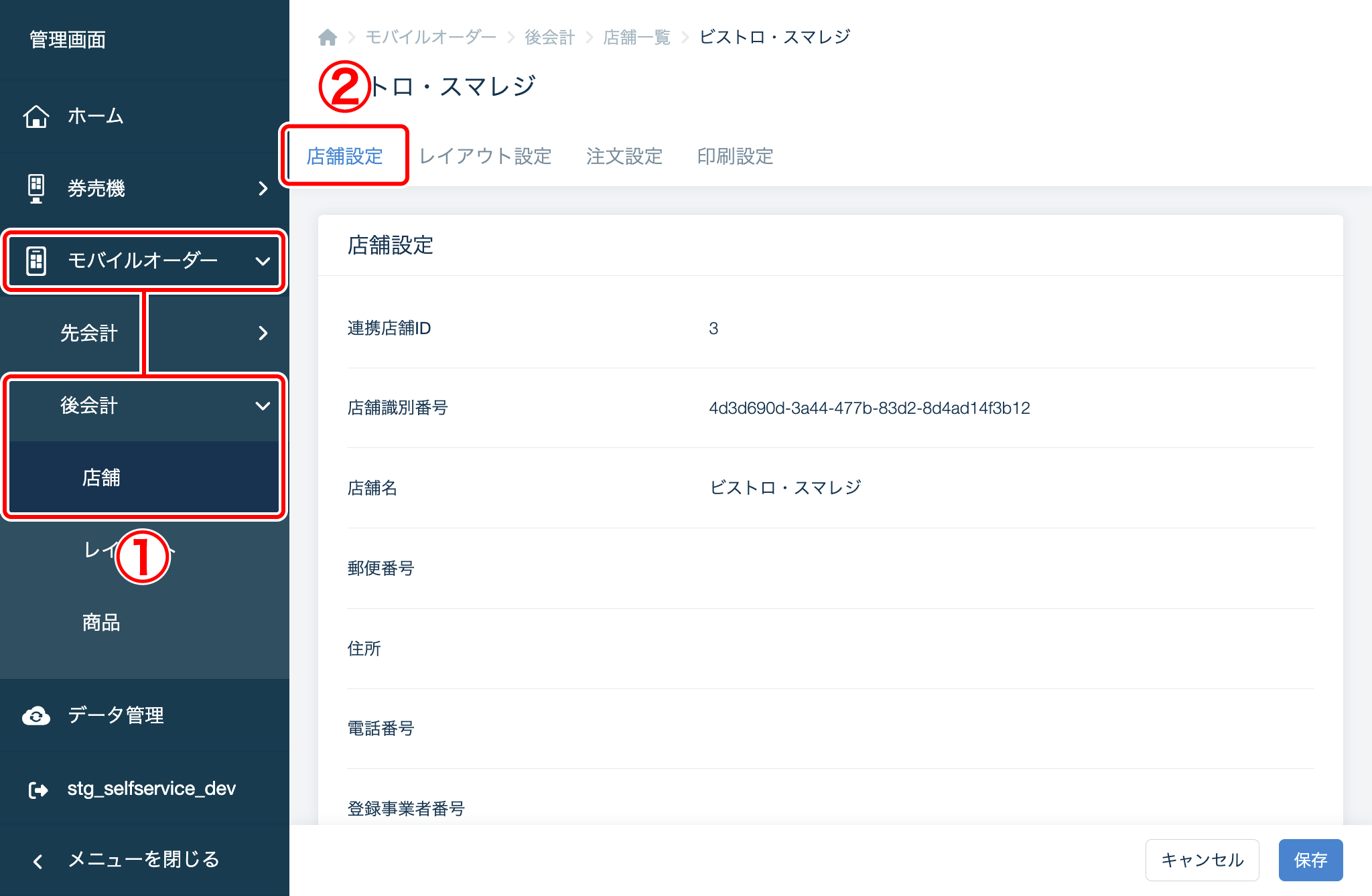Go to モバイルオーダー breadcrumb link

(x=431, y=38)
